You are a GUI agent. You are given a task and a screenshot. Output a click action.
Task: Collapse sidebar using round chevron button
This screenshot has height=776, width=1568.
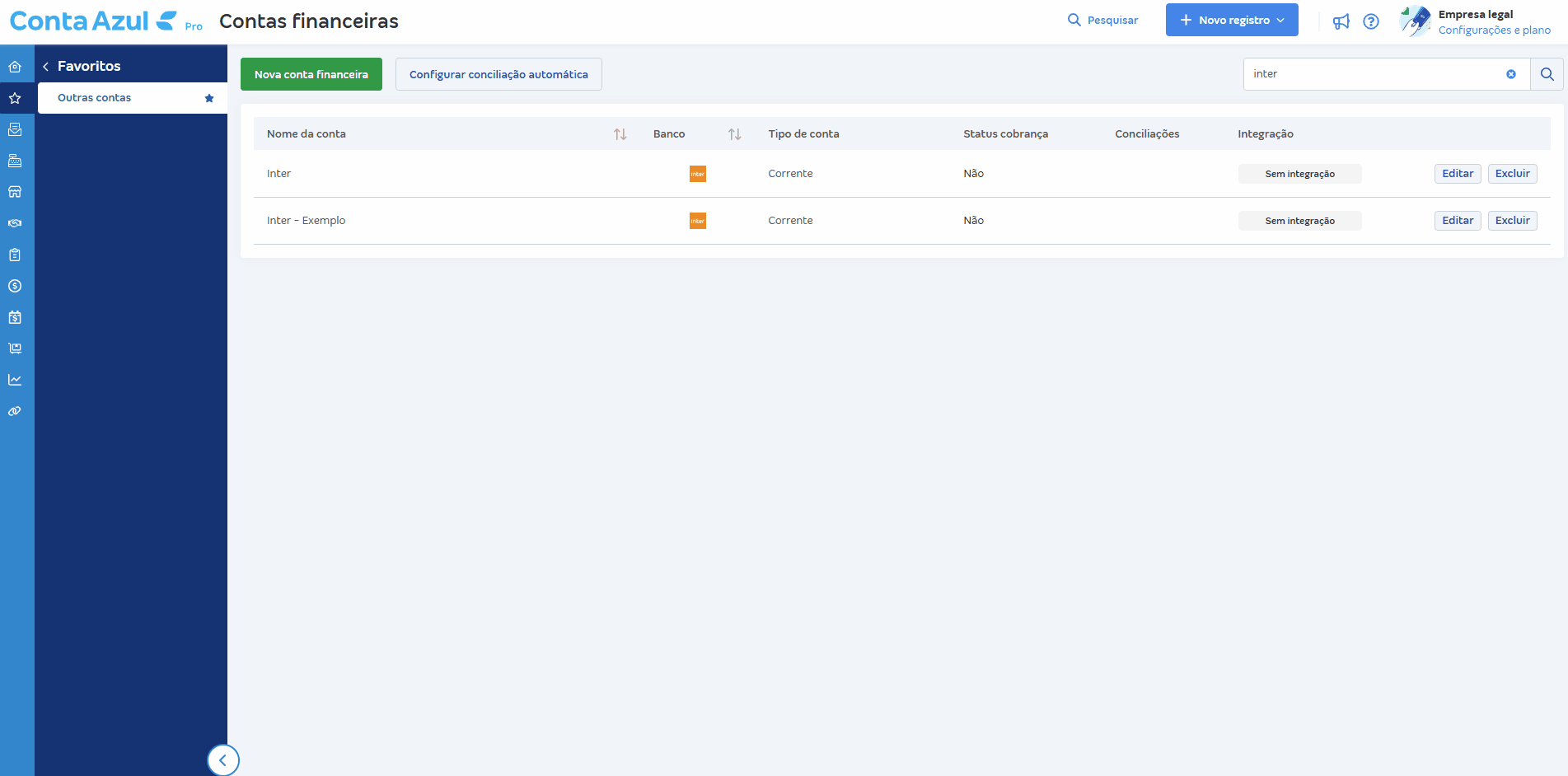(223, 760)
